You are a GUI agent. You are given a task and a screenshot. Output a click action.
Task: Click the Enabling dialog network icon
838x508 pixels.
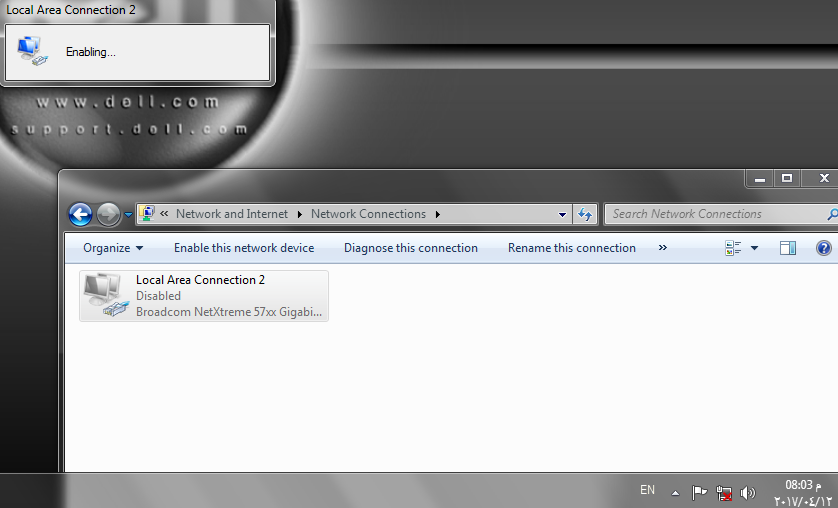coord(32,51)
